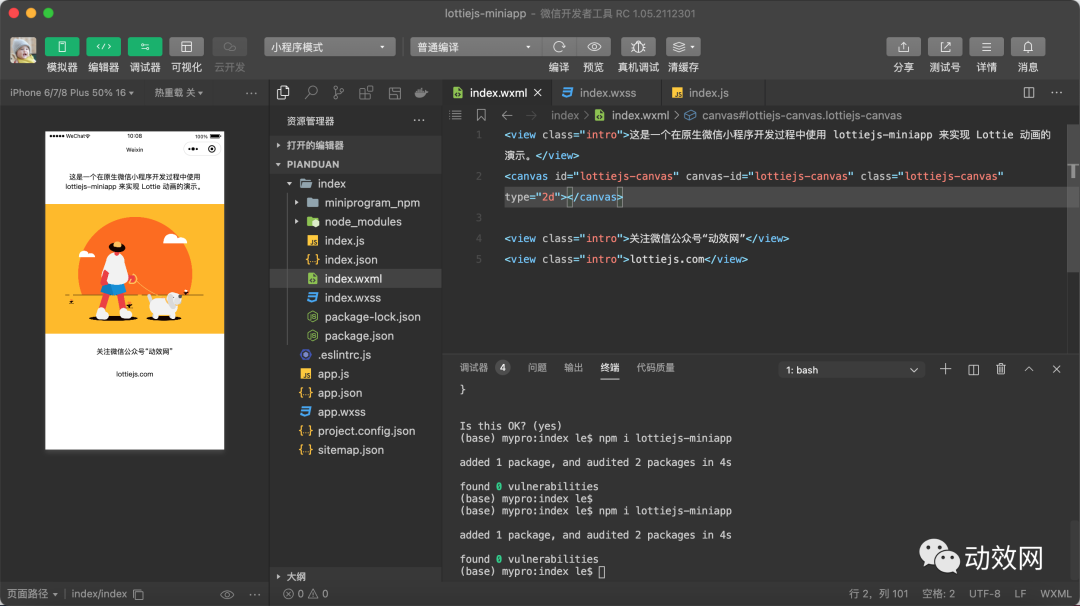Open the editor more actions ellipsis
Image resolution: width=1080 pixels, height=606 pixels.
pyautogui.click(x=1057, y=92)
